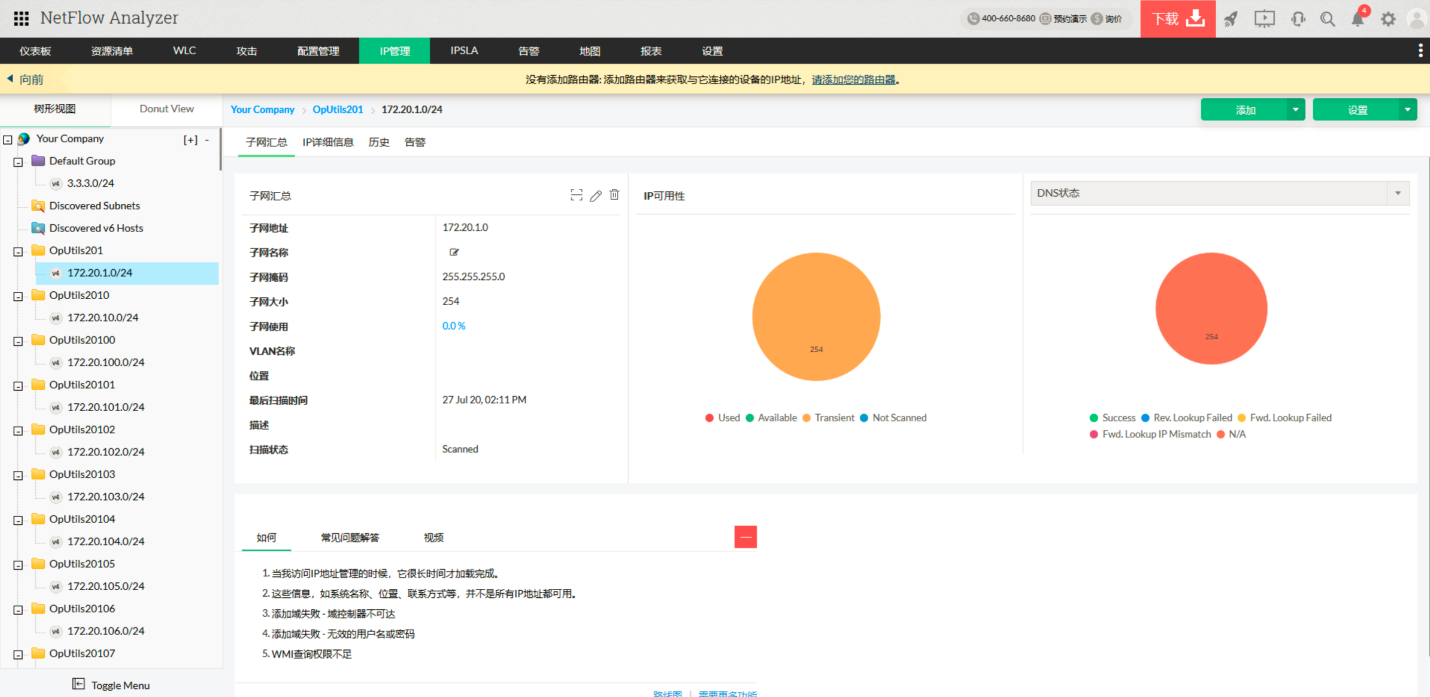Screen dimensions: 1430x697
Task: Open the settings gear in header
Action: 1388,18
